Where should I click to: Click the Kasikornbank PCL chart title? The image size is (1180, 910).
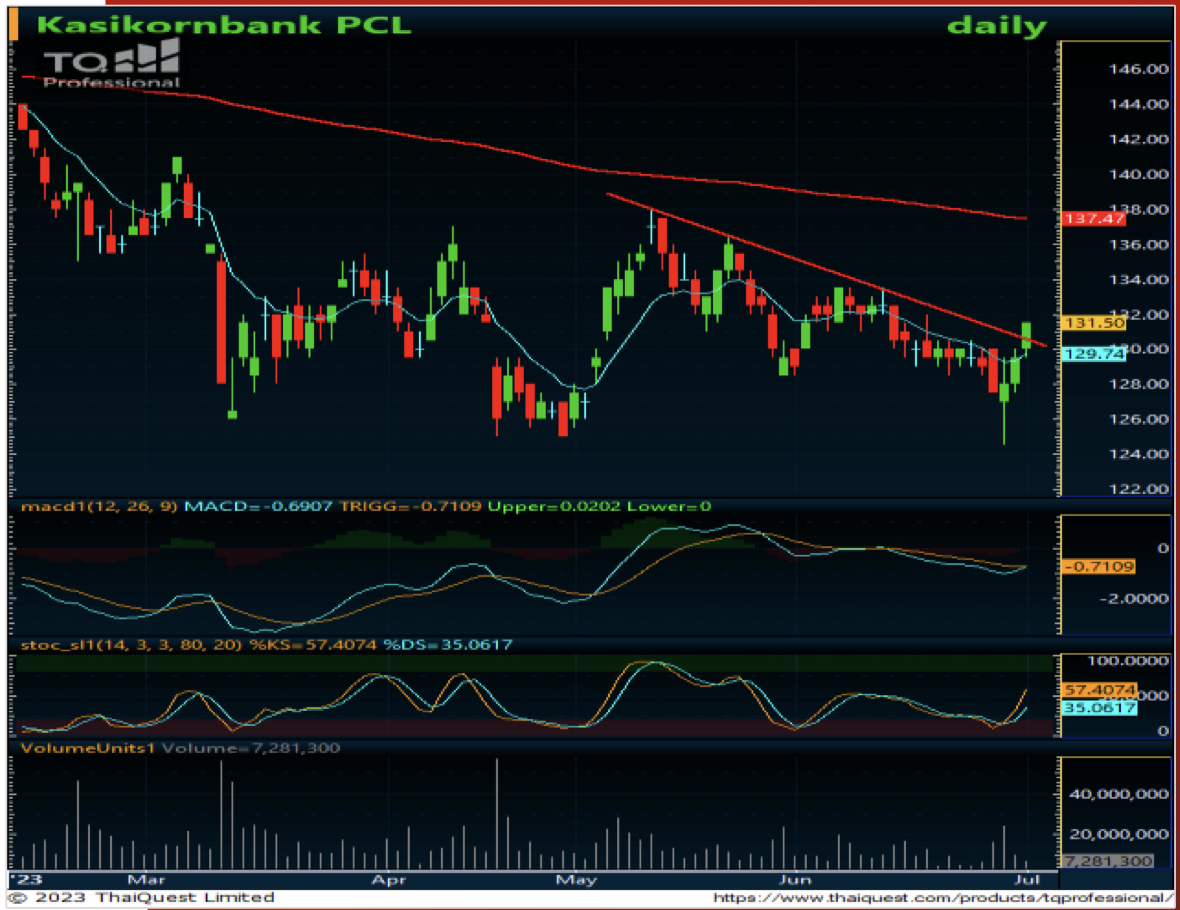coord(224,24)
